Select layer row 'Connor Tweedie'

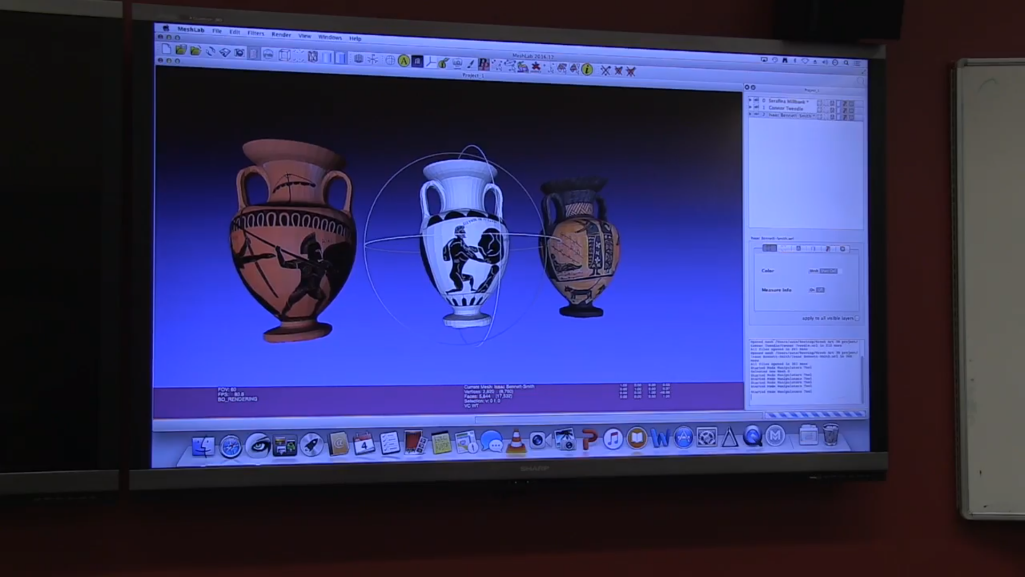806,108
